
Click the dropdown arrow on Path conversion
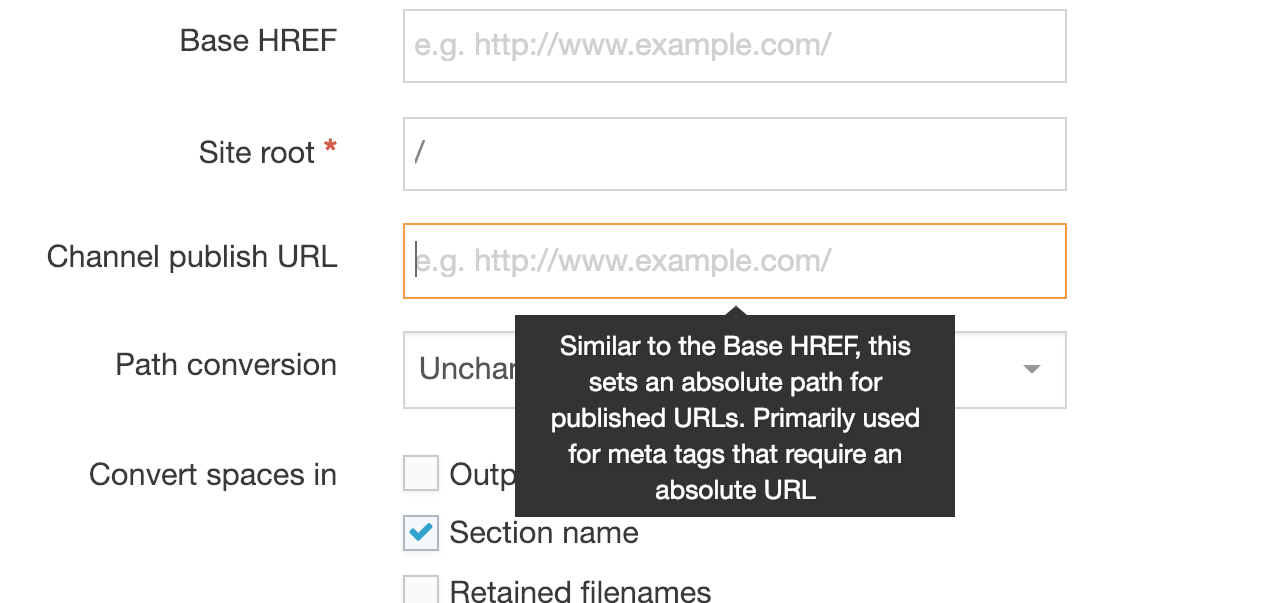click(1031, 369)
